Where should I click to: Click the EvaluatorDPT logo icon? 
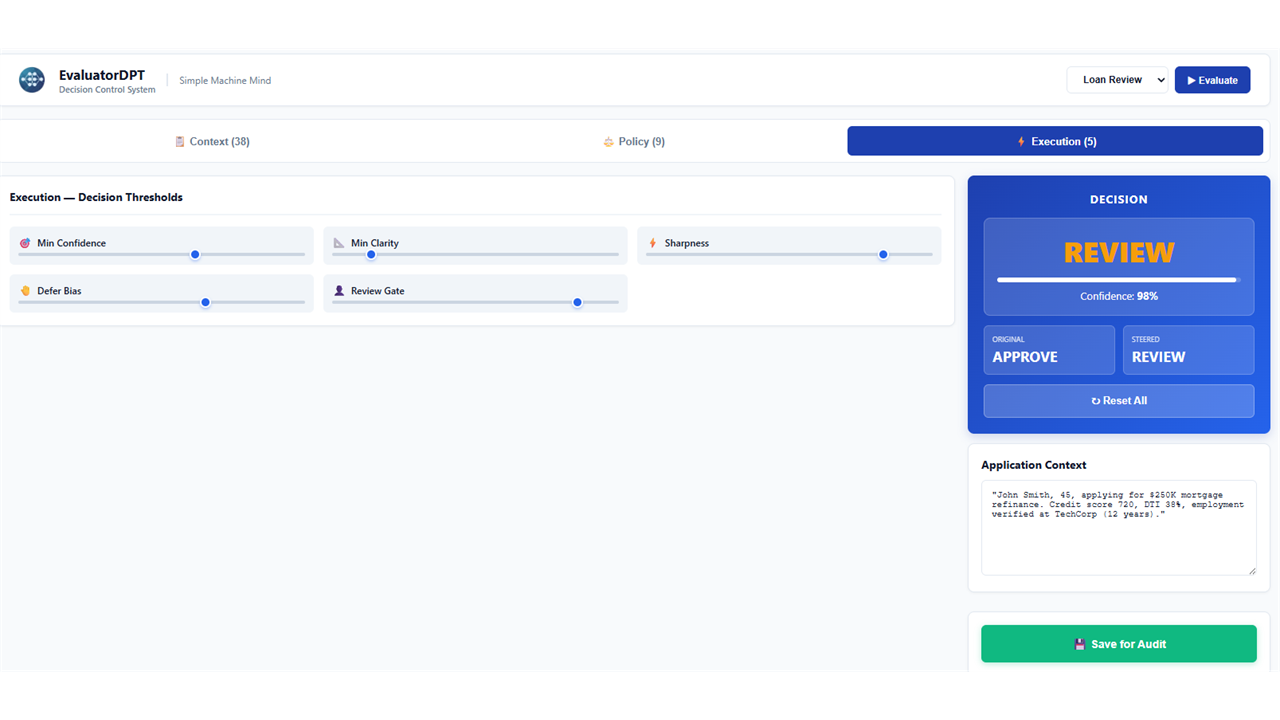32,80
